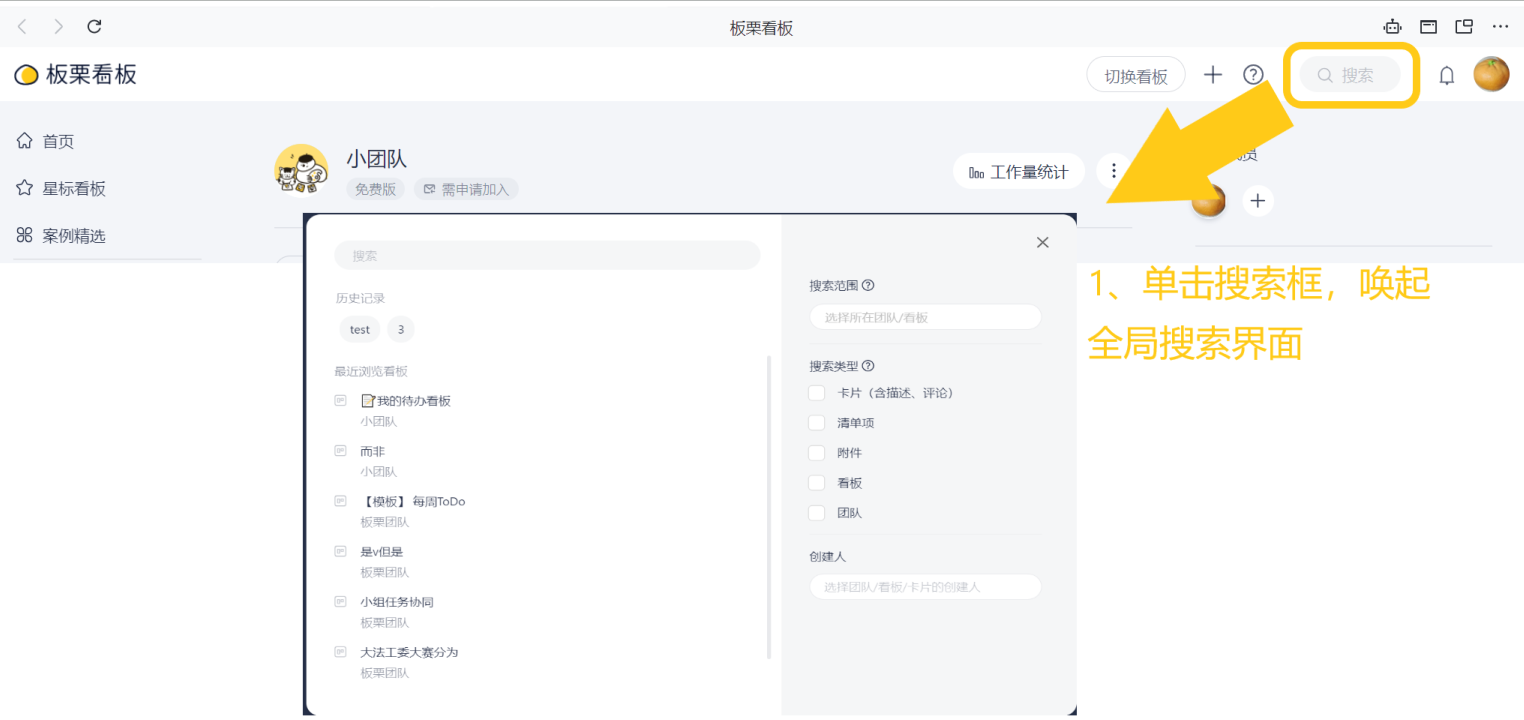Click the plus icon beside 切换看板
This screenshot has width=1524, height=720.
[1212, 75]
